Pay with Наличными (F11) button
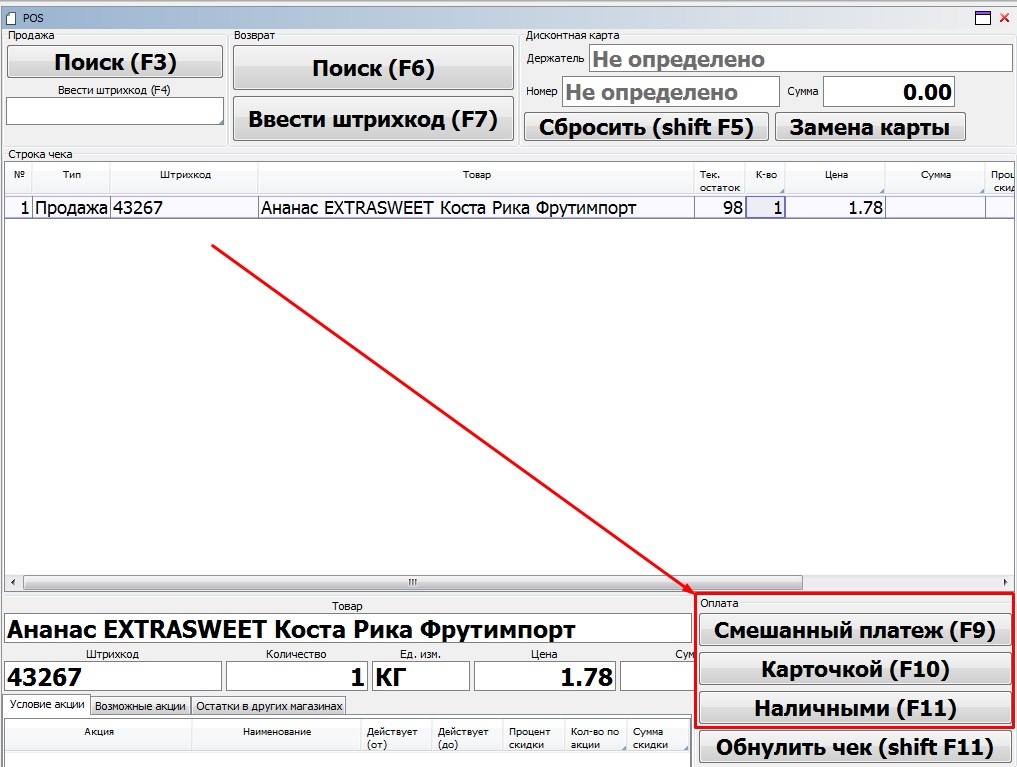This screenshot has height=767, width=1017. (855, 708)
